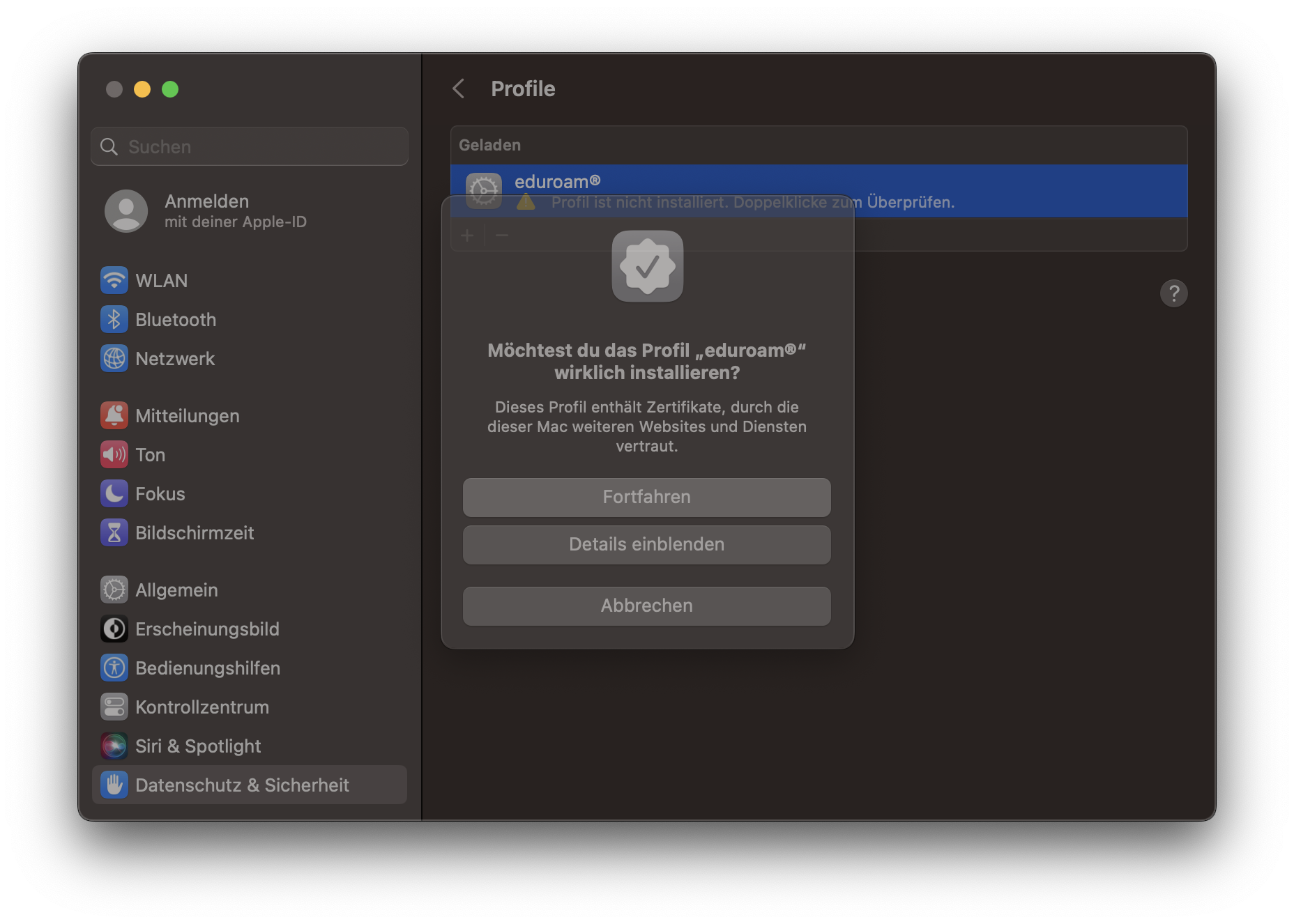Image resolution: width=1294 pixels, height=924 pixels.
Task: Open help with the question mark button
Action: click(1173, 293)
